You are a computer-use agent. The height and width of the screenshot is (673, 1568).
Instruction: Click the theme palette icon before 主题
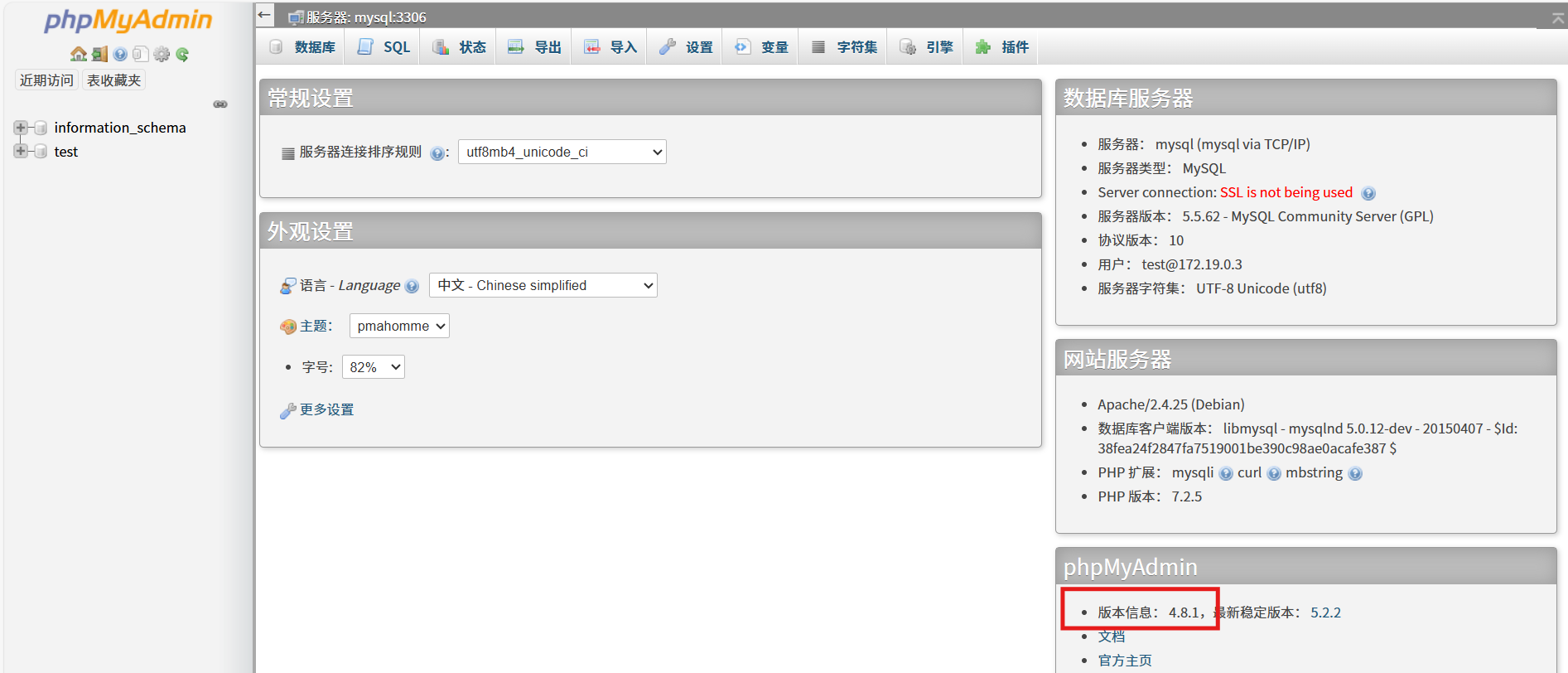[x=288, y=327]
